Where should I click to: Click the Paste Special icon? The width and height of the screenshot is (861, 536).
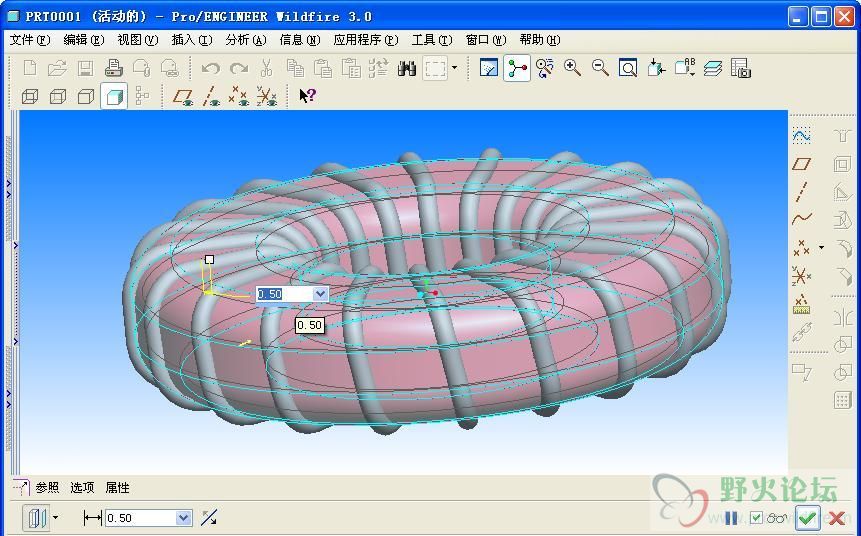pyautogui.click(x=351, y=68)
